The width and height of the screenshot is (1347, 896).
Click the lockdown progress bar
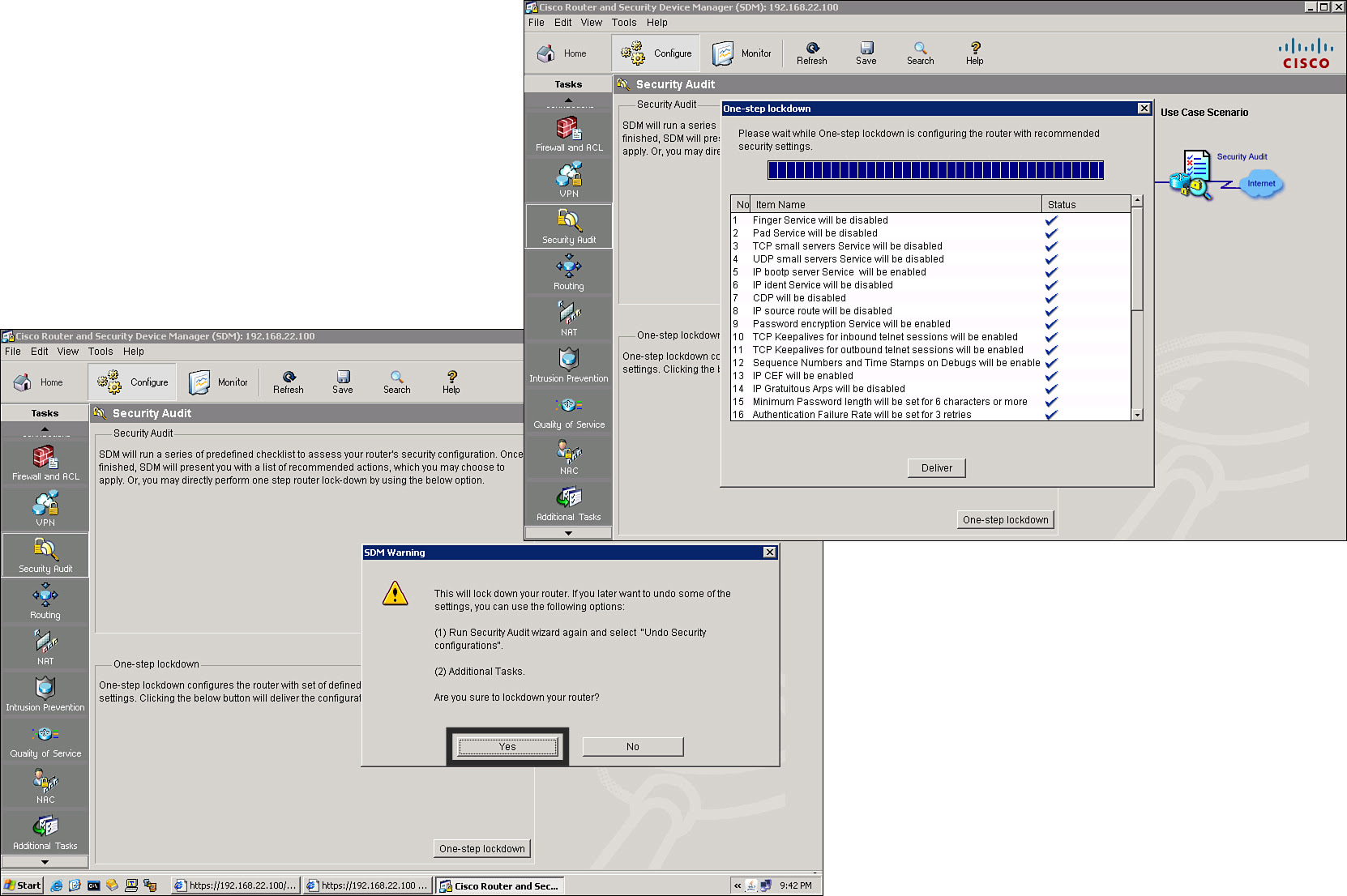coord(936,170)
